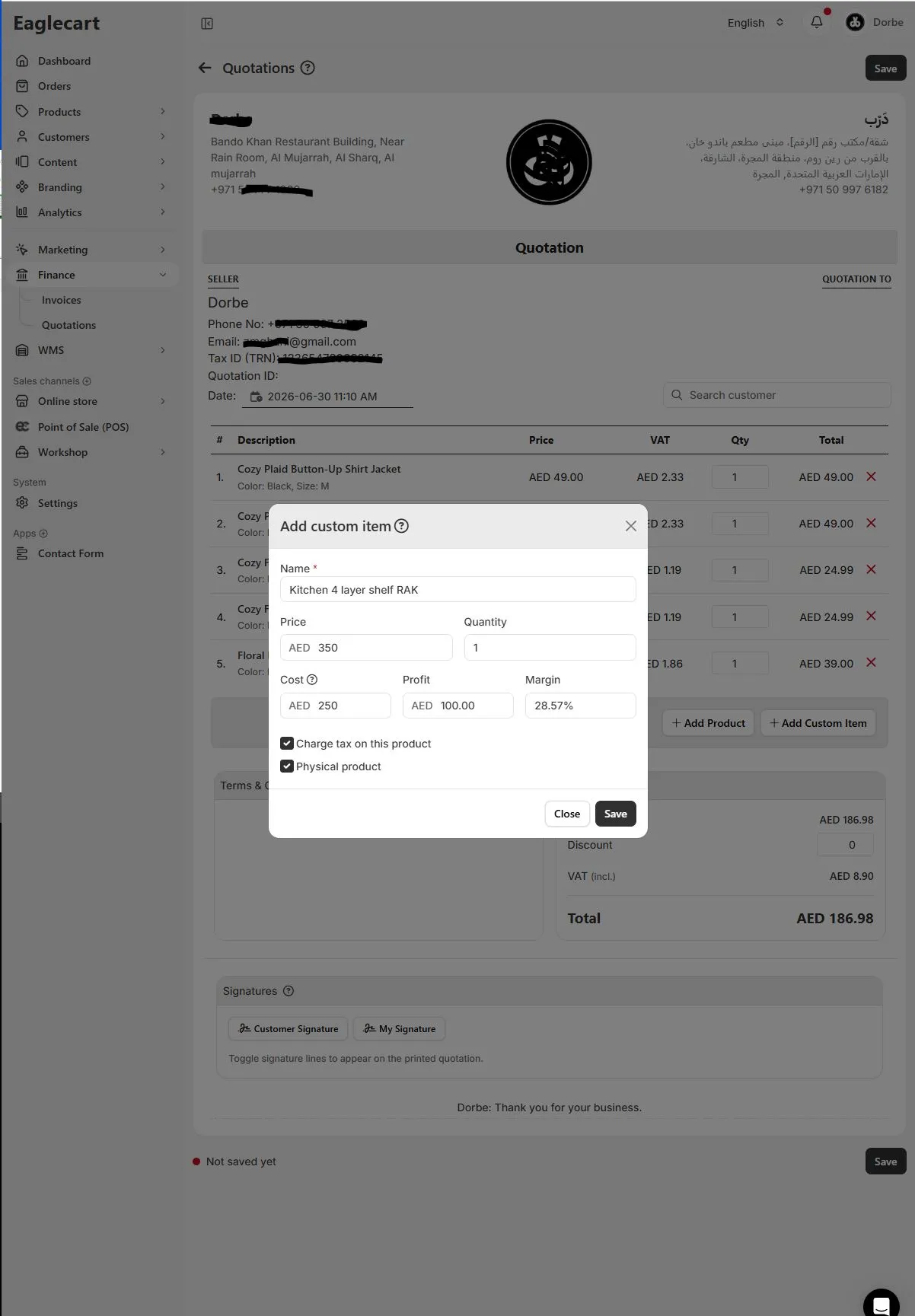
Task: Click the Profit field AED 100.00
Action: 457,706
